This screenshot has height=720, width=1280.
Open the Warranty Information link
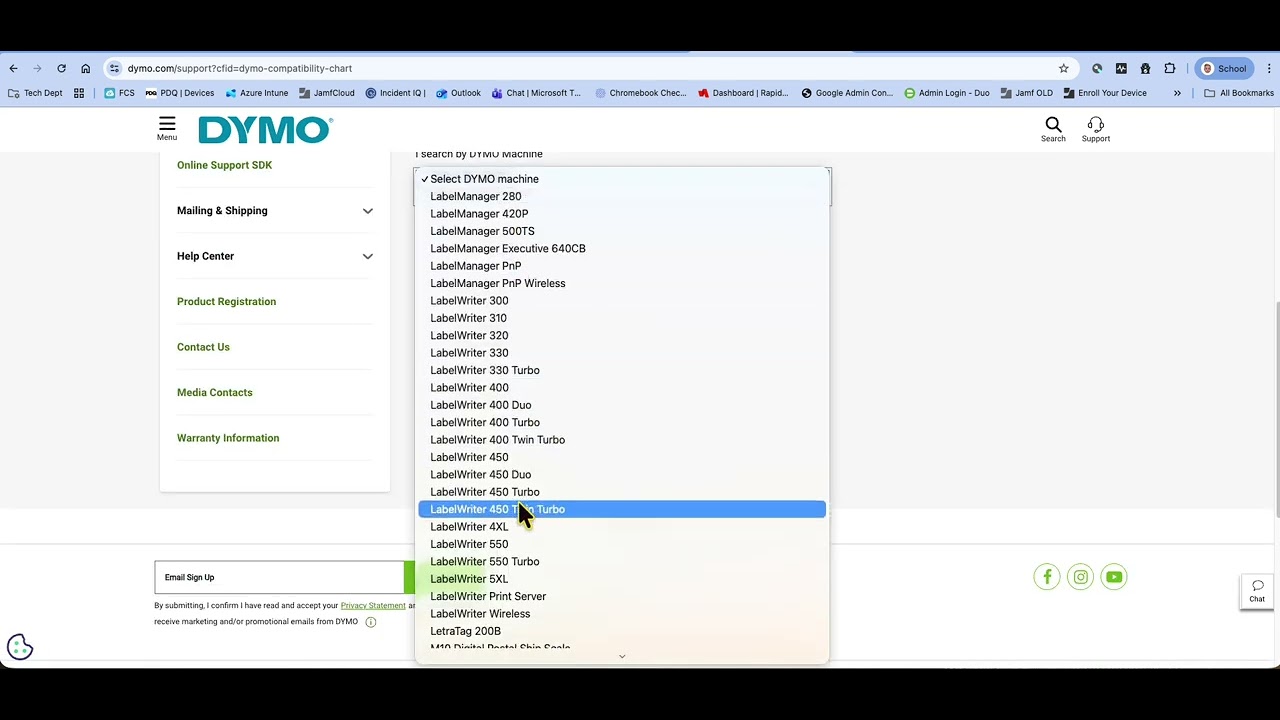coord(228,438)
